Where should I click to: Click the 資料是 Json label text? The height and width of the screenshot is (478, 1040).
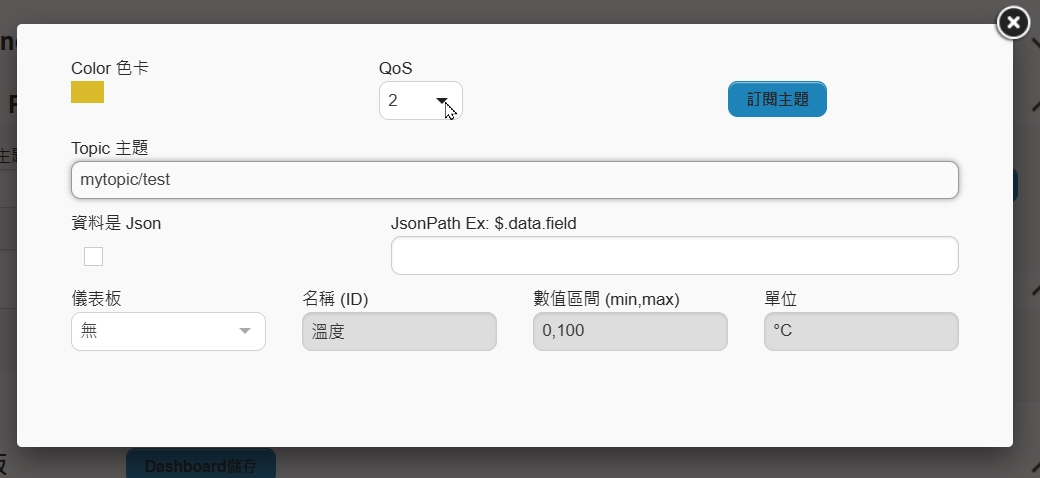(116, 223)
